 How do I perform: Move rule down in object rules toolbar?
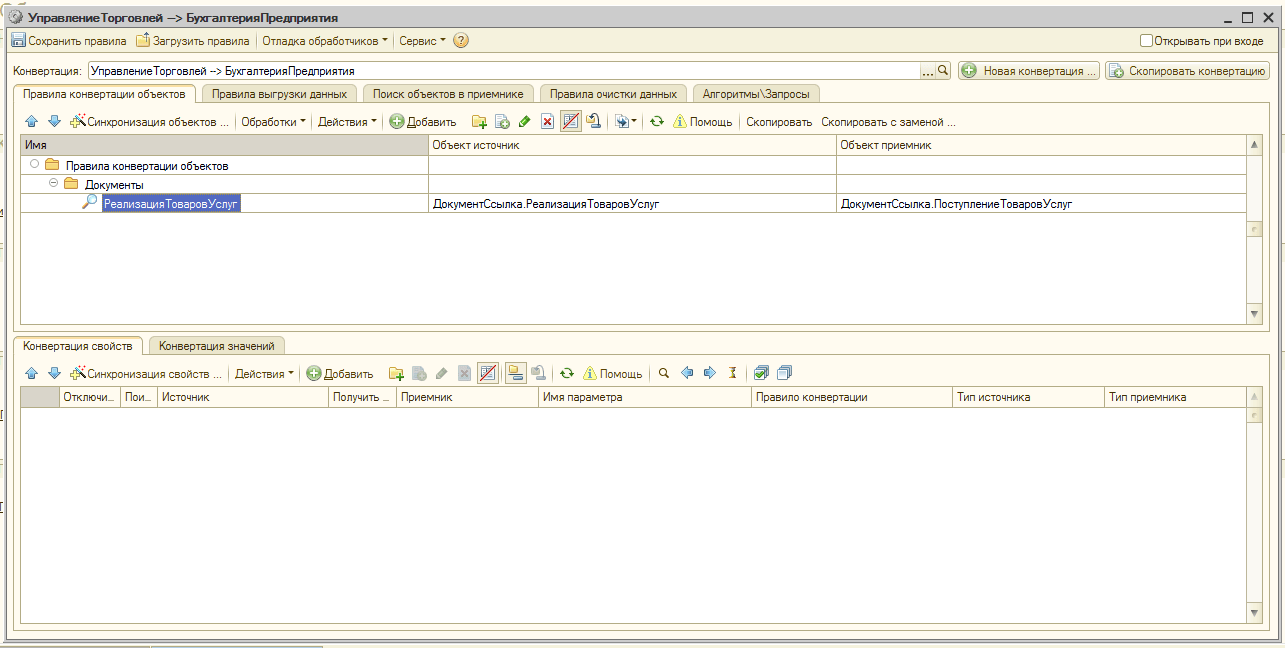click(54, 121)
